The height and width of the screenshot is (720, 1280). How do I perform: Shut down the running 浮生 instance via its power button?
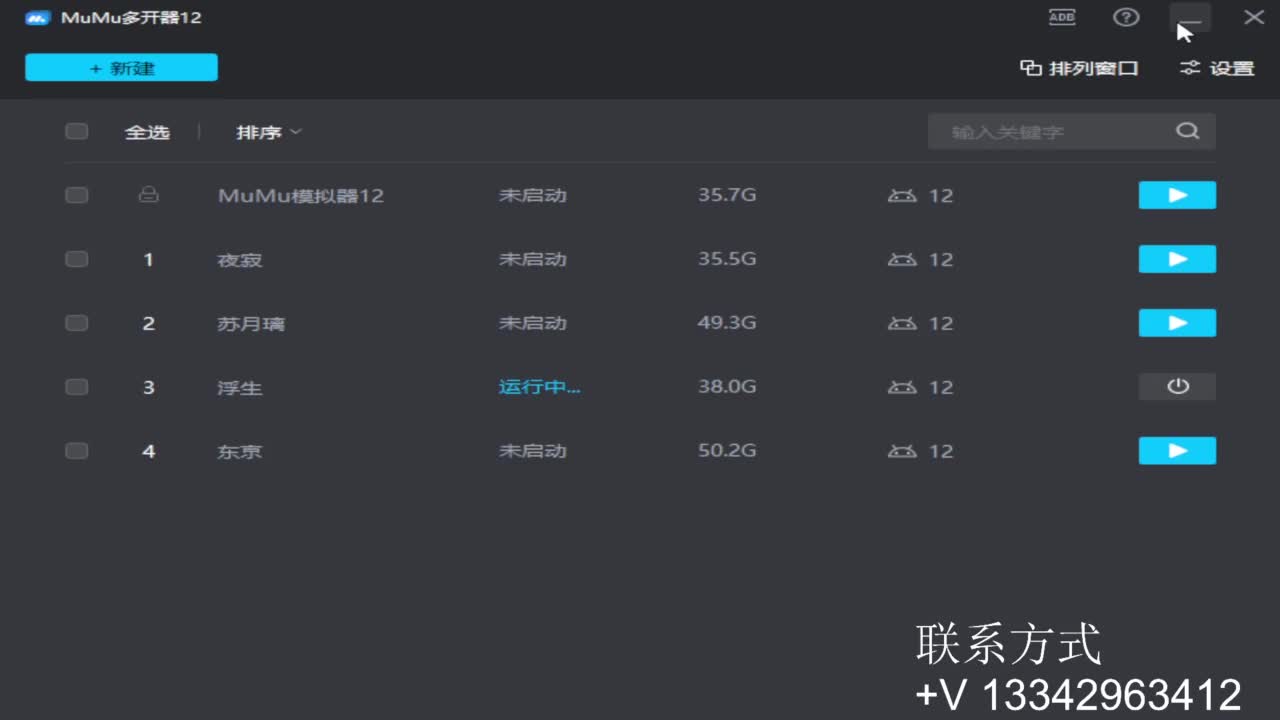point(1177,387)
